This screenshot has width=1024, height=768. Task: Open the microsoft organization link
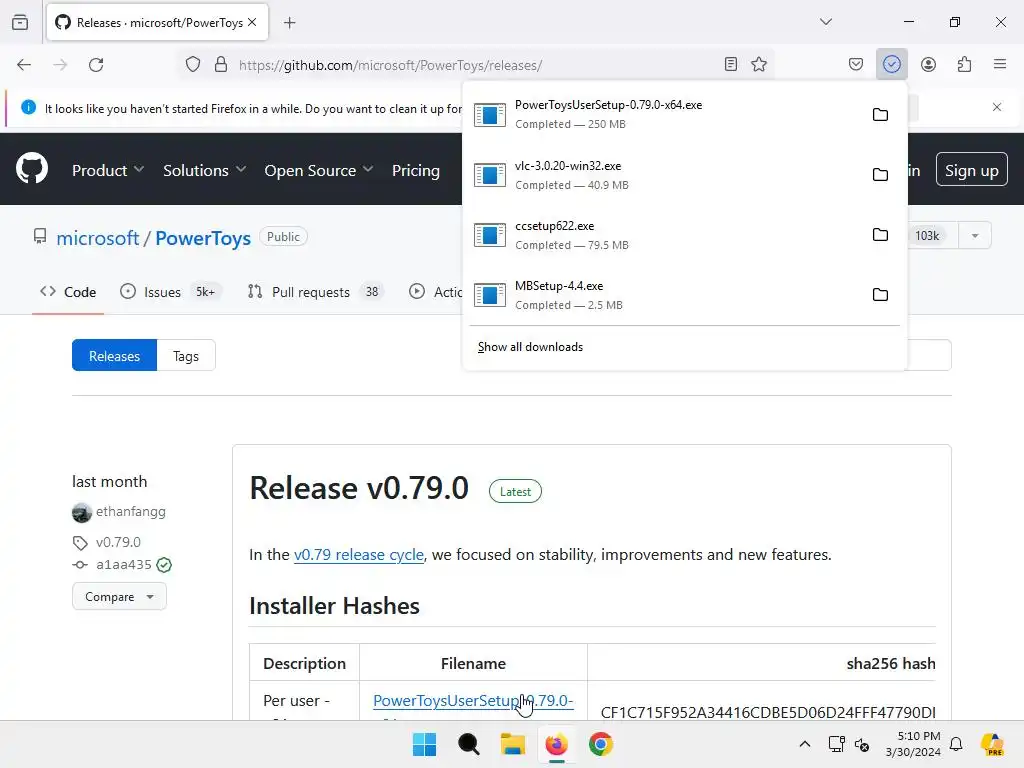(98, 238)
